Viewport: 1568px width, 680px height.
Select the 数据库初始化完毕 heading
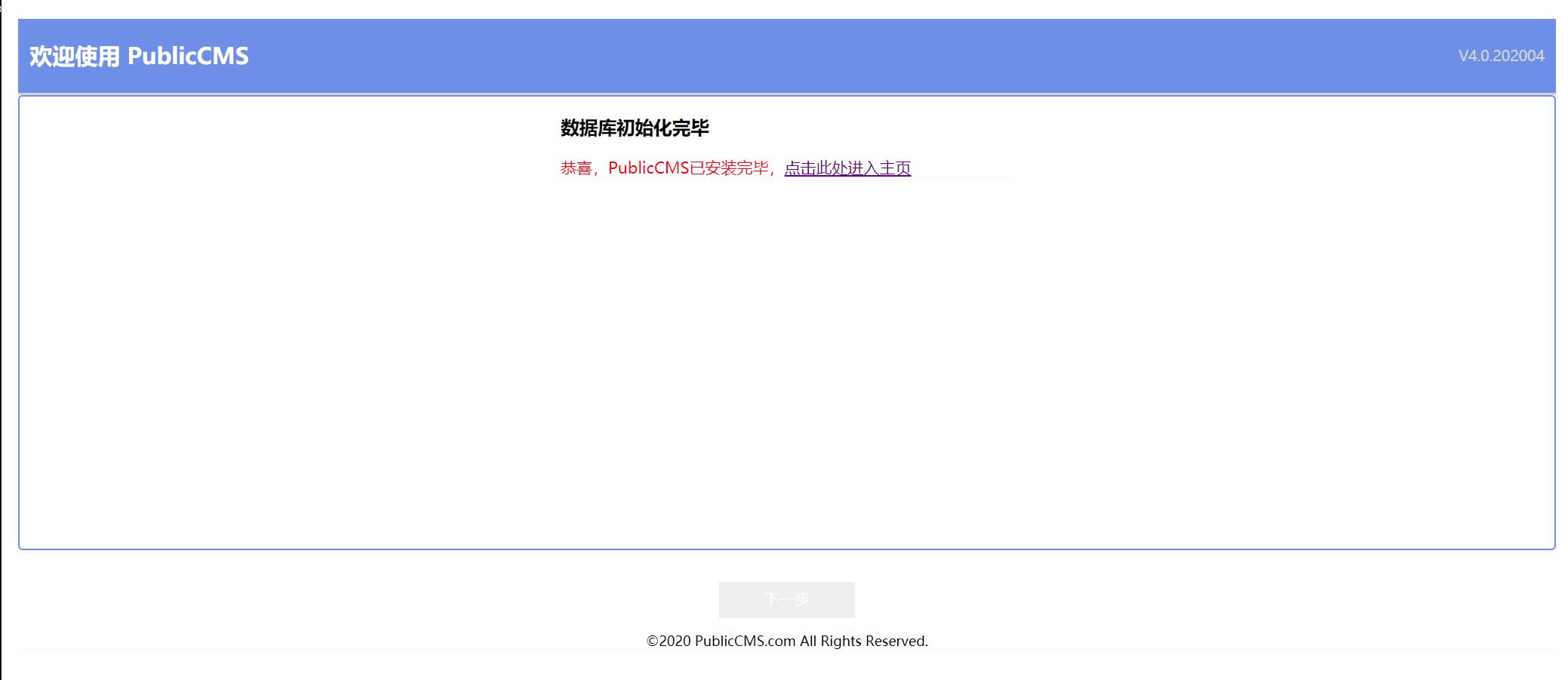coord(634,128)
